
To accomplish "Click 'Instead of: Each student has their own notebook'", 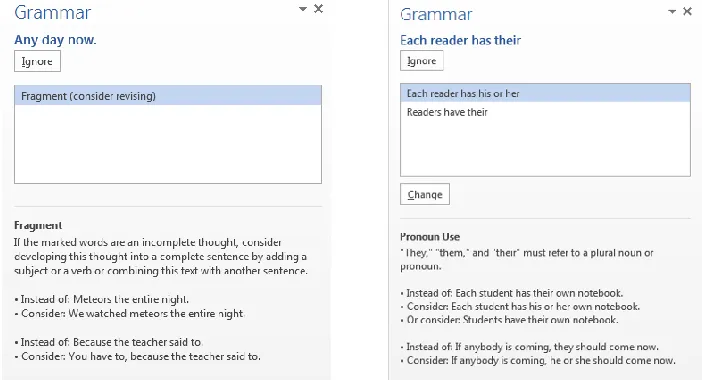I will pyautogui.click(x=512, y=293).
